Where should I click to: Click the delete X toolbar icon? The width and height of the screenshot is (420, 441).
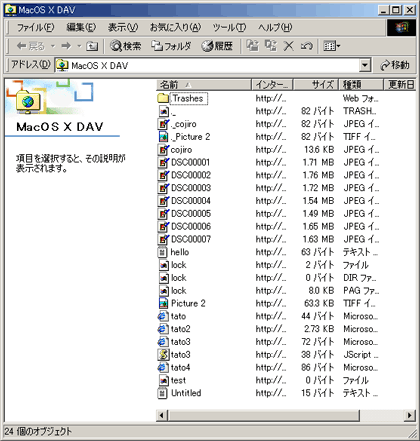289,46
